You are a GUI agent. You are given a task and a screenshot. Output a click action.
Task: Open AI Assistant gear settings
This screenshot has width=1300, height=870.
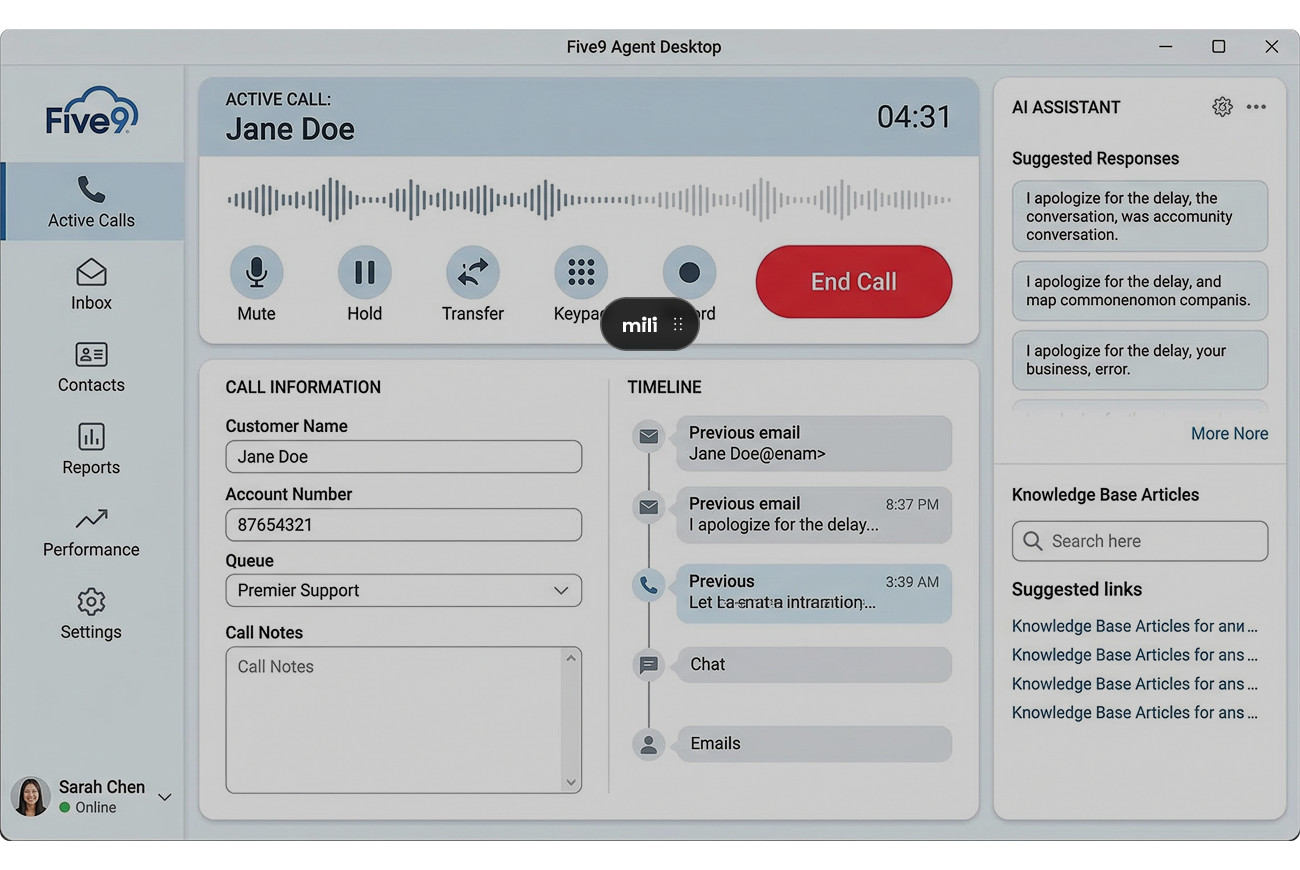coord(1222,107)
